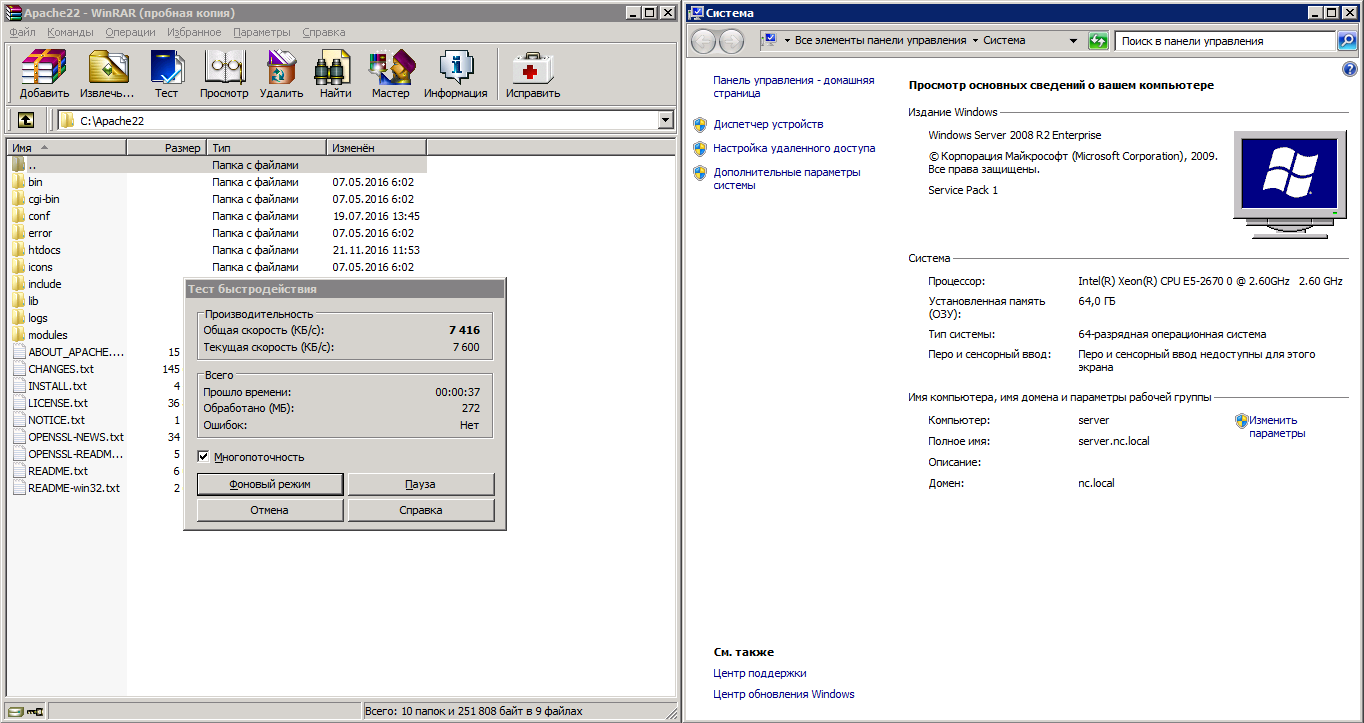Open Дополнительные параметры системы link
Screen dimensions: 1364x723
tap(787, 178)
